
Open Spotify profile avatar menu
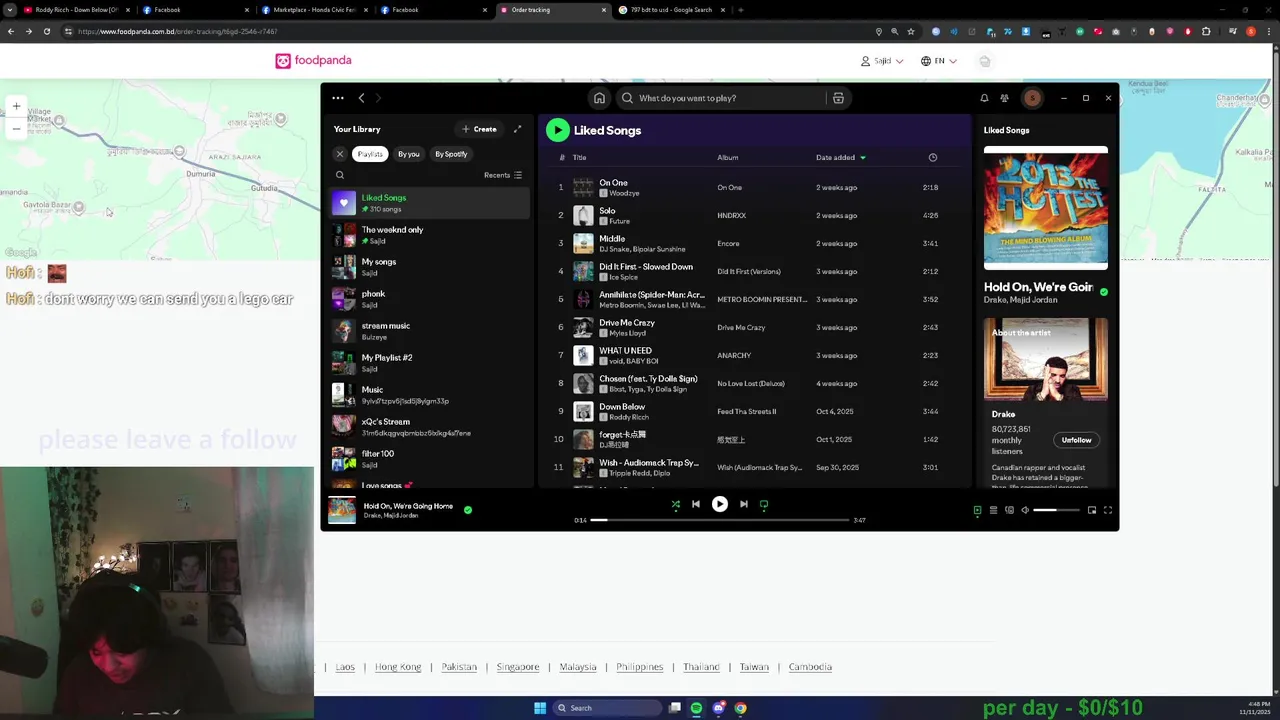[1032, 98]
